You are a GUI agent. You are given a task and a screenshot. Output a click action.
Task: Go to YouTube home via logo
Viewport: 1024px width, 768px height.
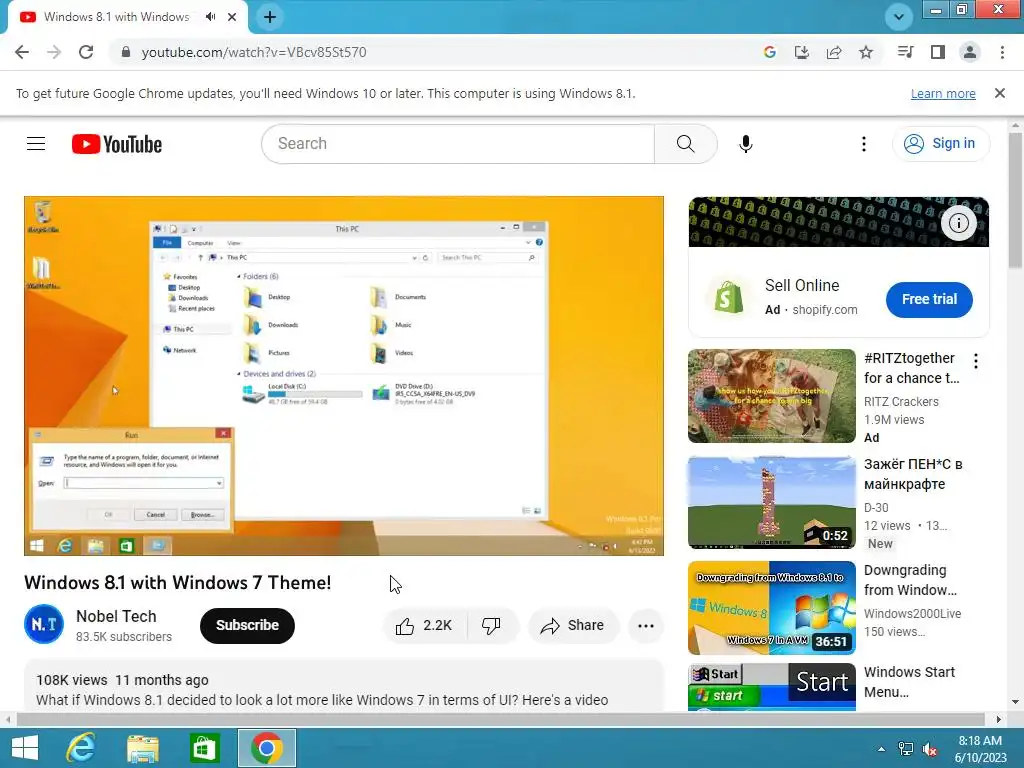point(117,144)
